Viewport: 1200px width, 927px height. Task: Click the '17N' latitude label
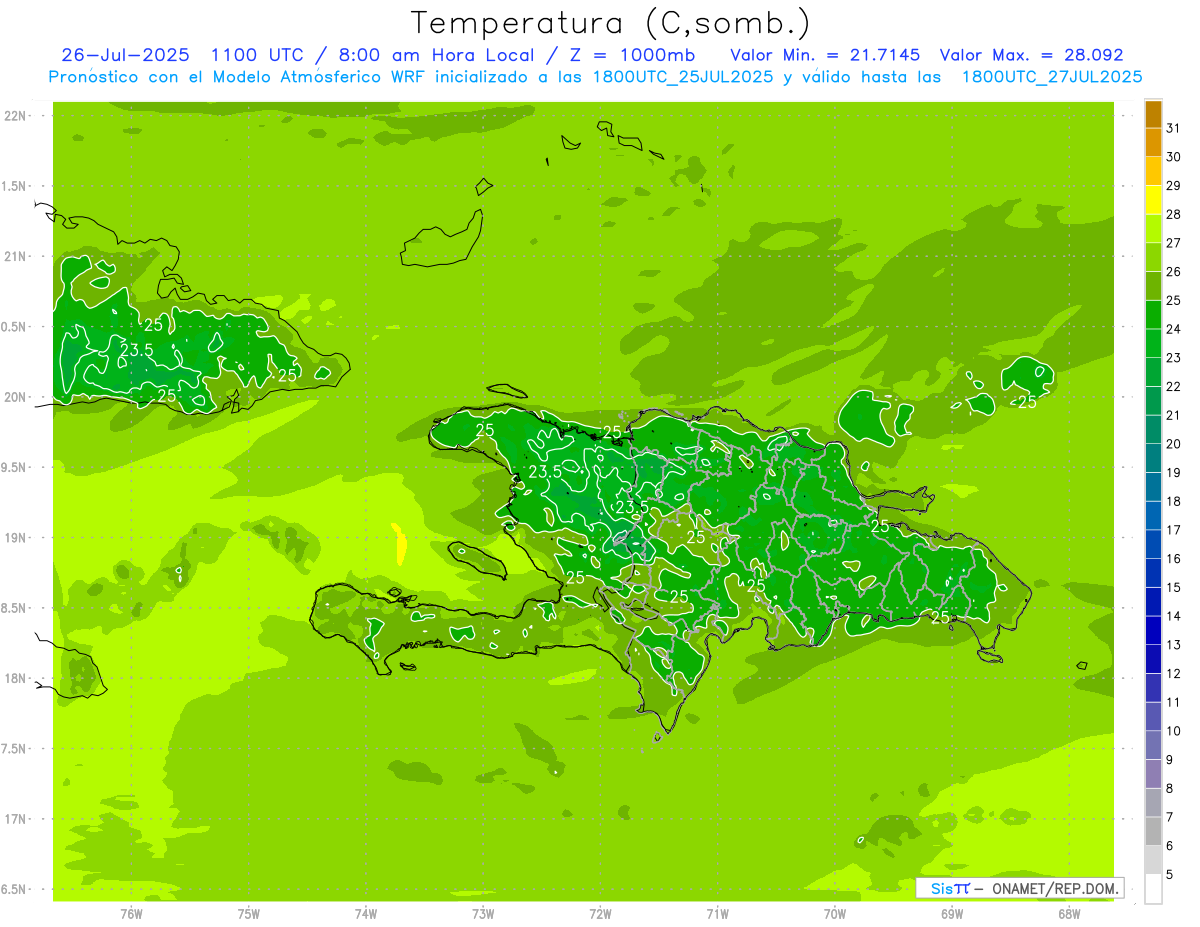pos(16,819)
